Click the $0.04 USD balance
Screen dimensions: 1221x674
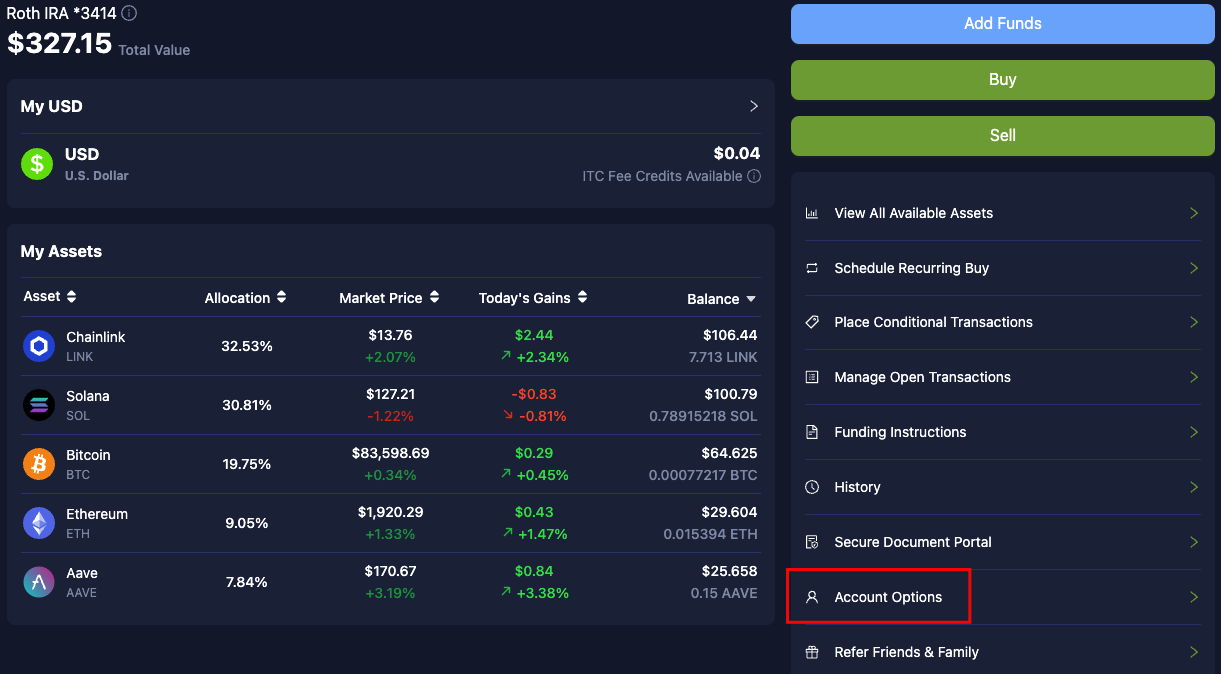tap(737, 153)
